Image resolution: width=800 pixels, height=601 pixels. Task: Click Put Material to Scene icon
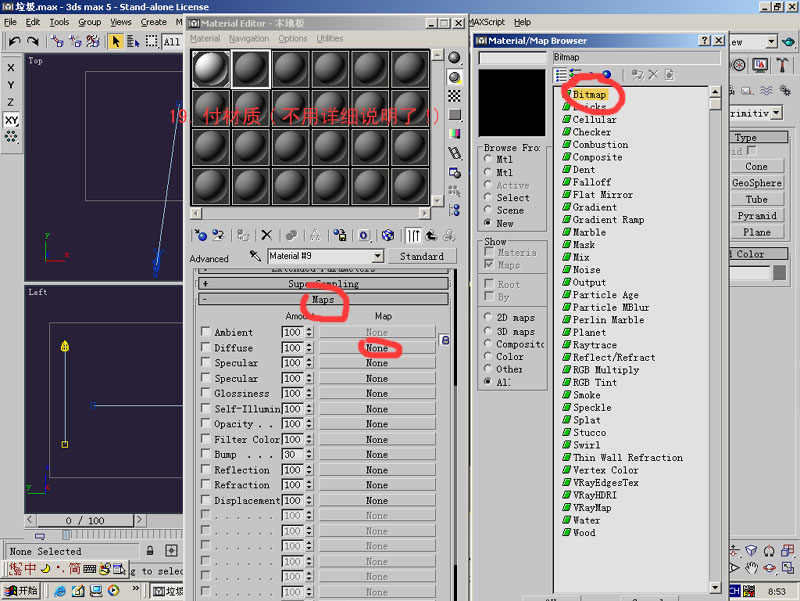(x=218, y=235)
